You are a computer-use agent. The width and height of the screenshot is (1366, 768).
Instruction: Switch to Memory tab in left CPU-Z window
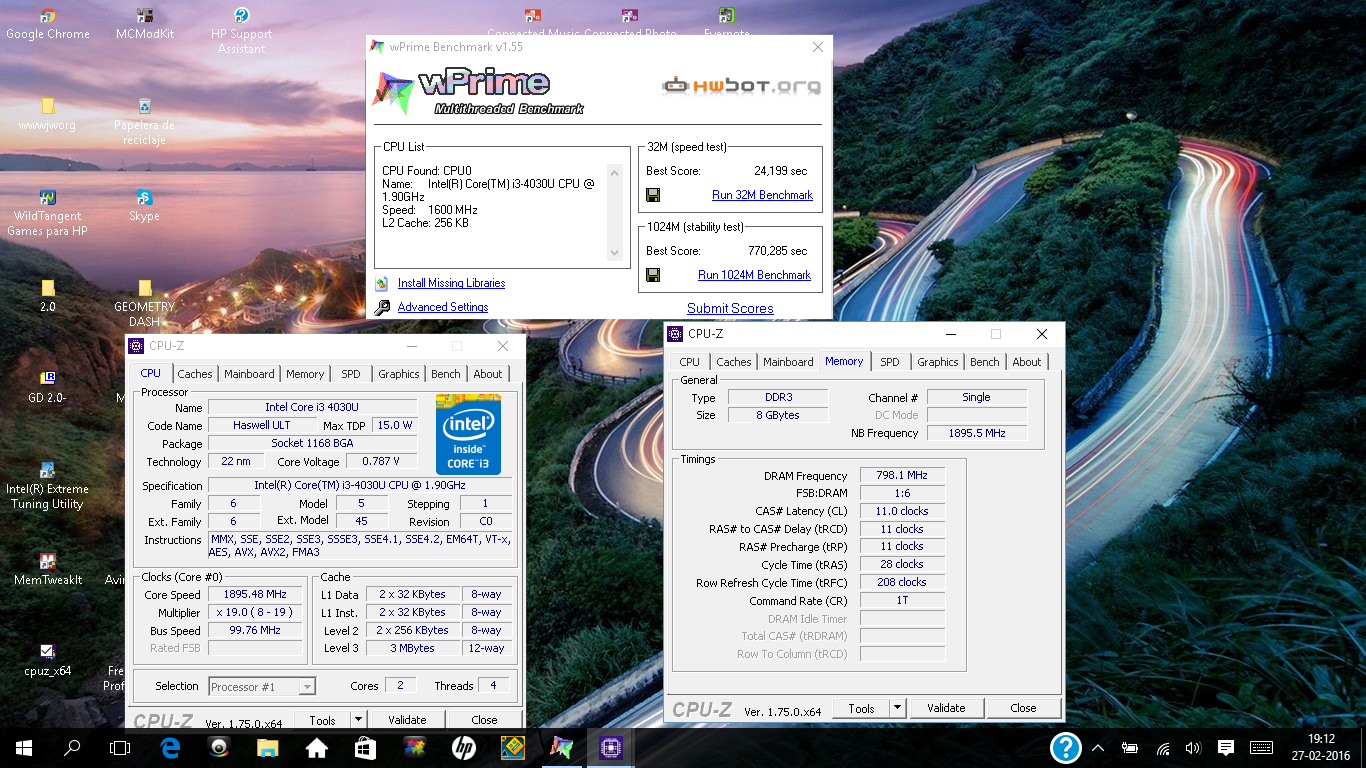305,374
